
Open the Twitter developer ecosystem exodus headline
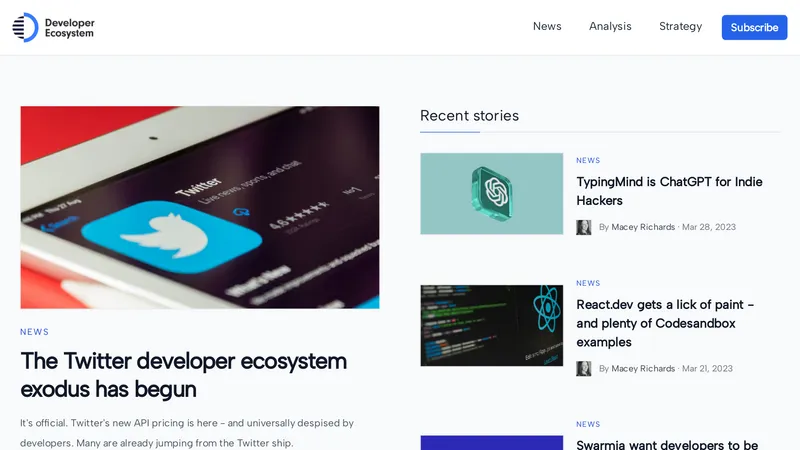coord(183,374)
